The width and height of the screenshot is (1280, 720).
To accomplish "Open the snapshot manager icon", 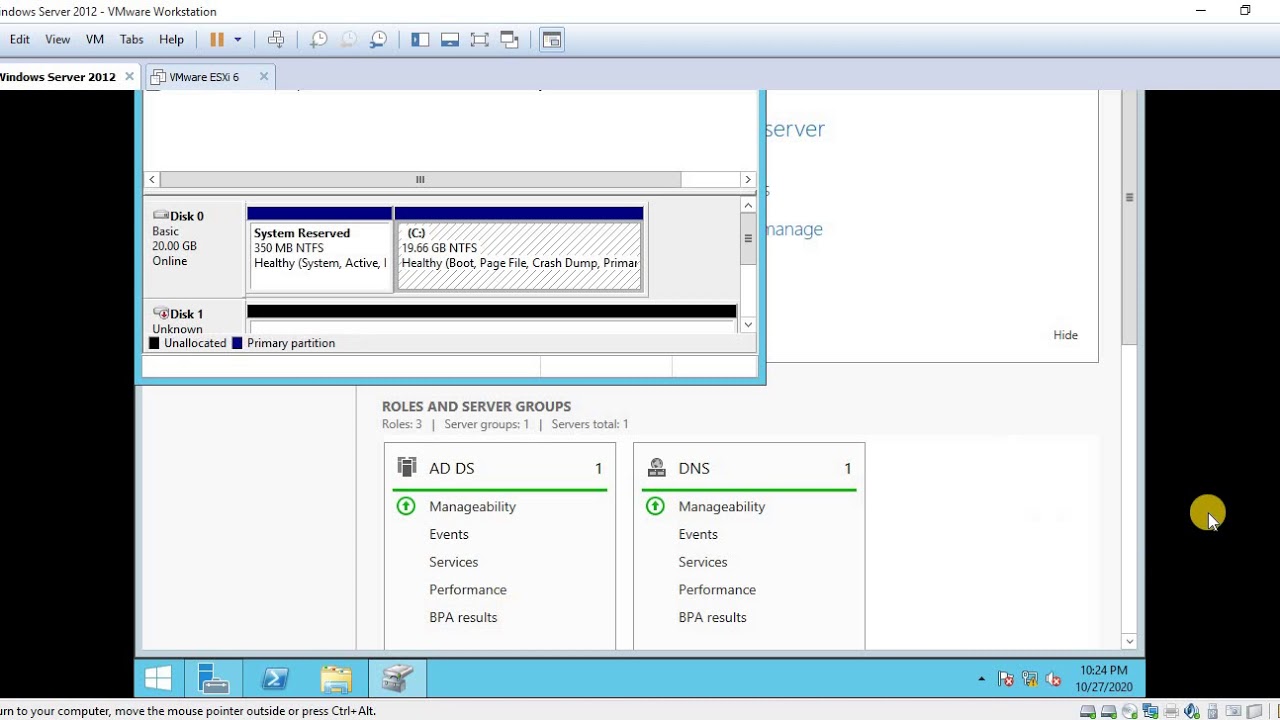I will 378,40.
